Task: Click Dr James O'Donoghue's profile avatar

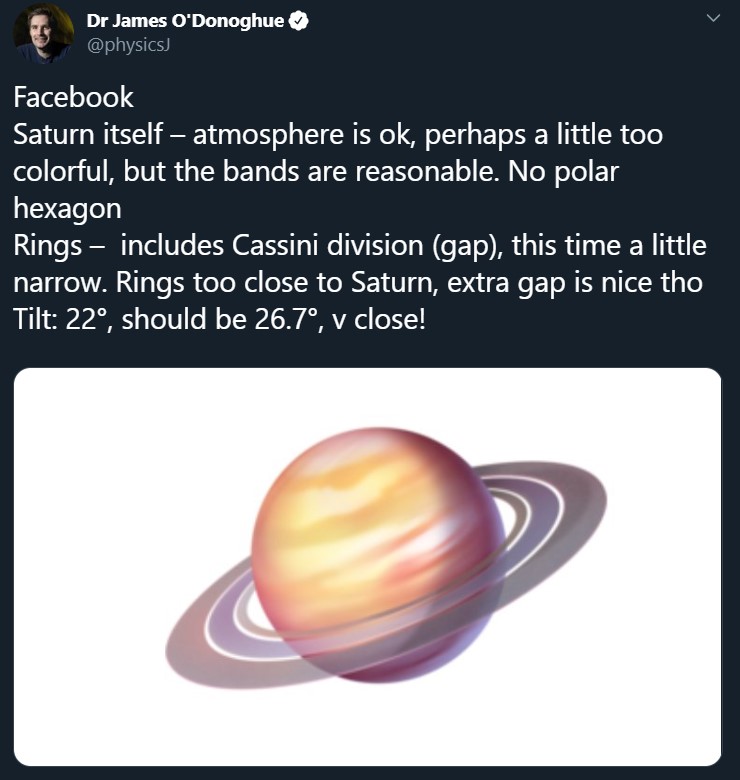Action: pyautogui.click(x=42, y=33)
